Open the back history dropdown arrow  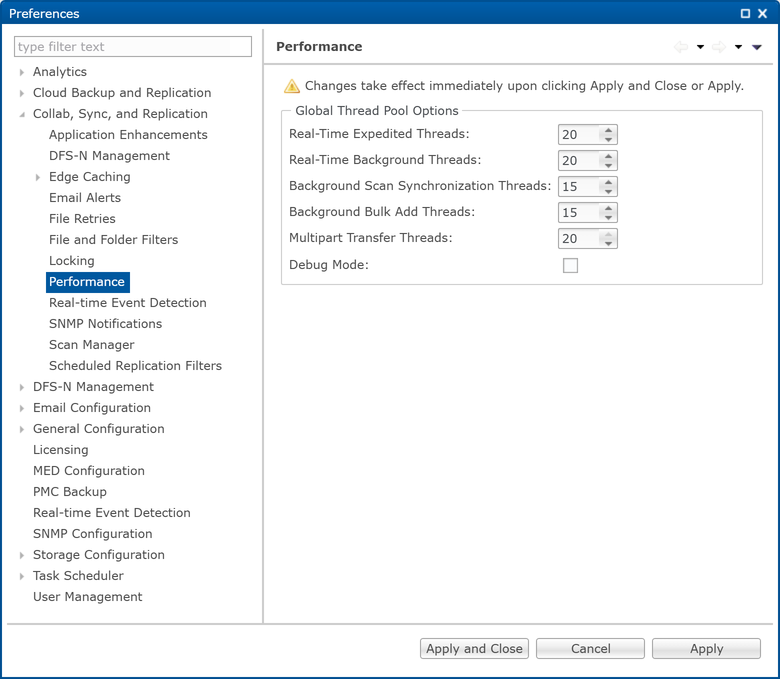[x=700, y=47]
